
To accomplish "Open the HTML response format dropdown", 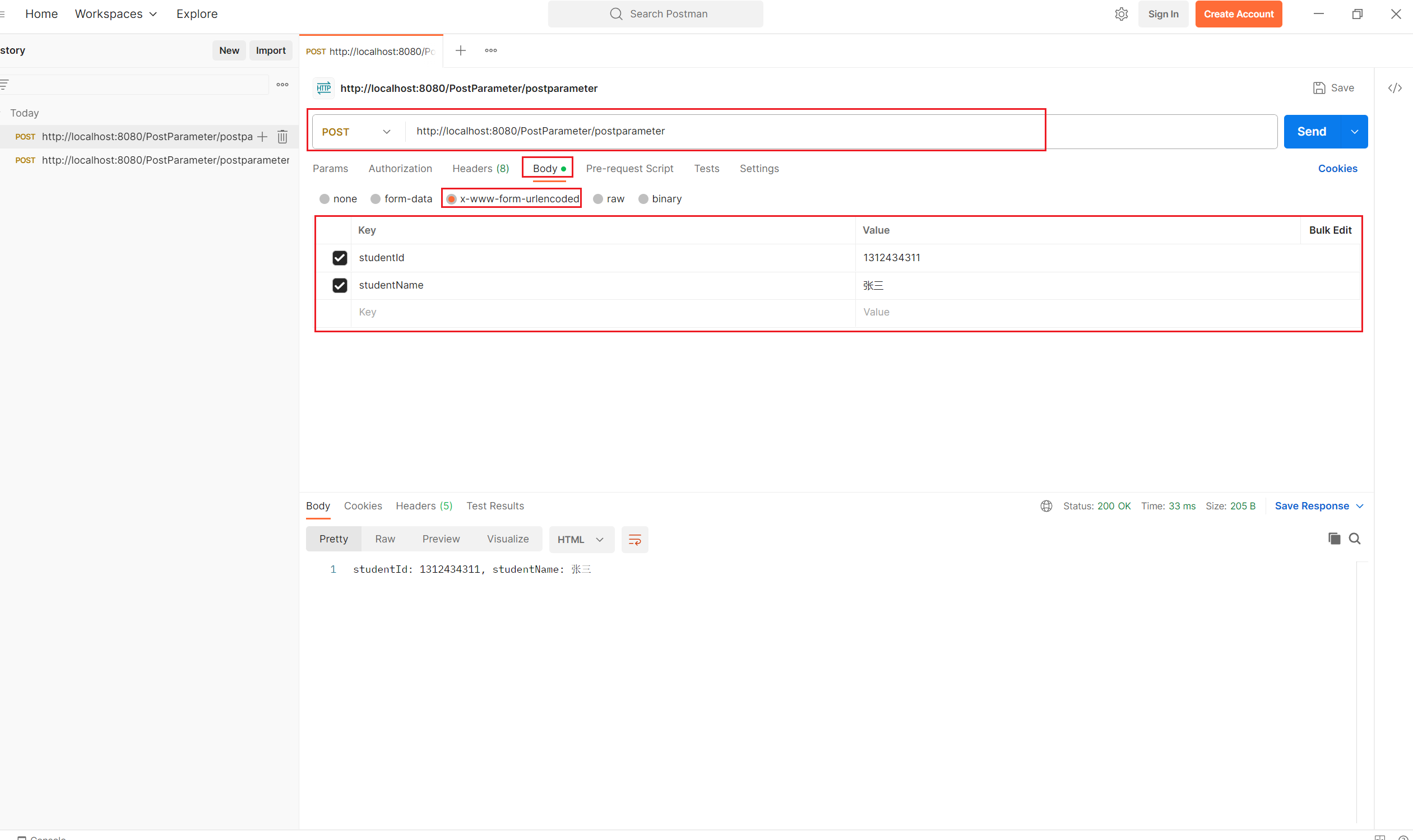I will pos(580,540).
